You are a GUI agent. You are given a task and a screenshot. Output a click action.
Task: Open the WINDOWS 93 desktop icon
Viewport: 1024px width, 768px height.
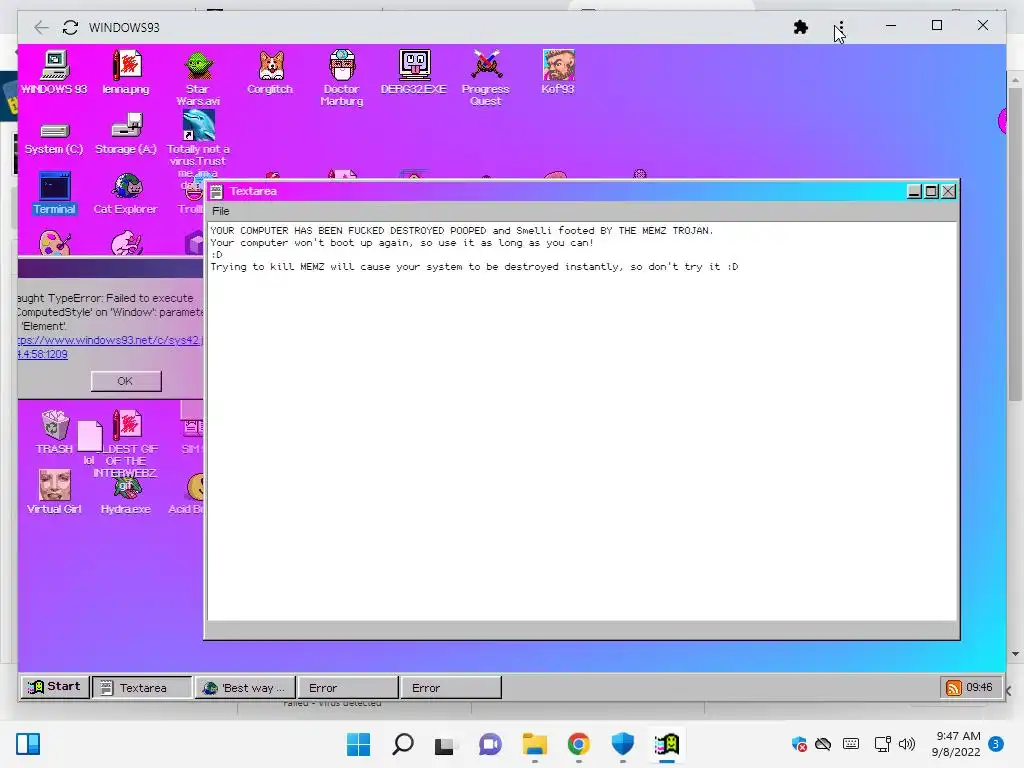[x=54, y=72]
